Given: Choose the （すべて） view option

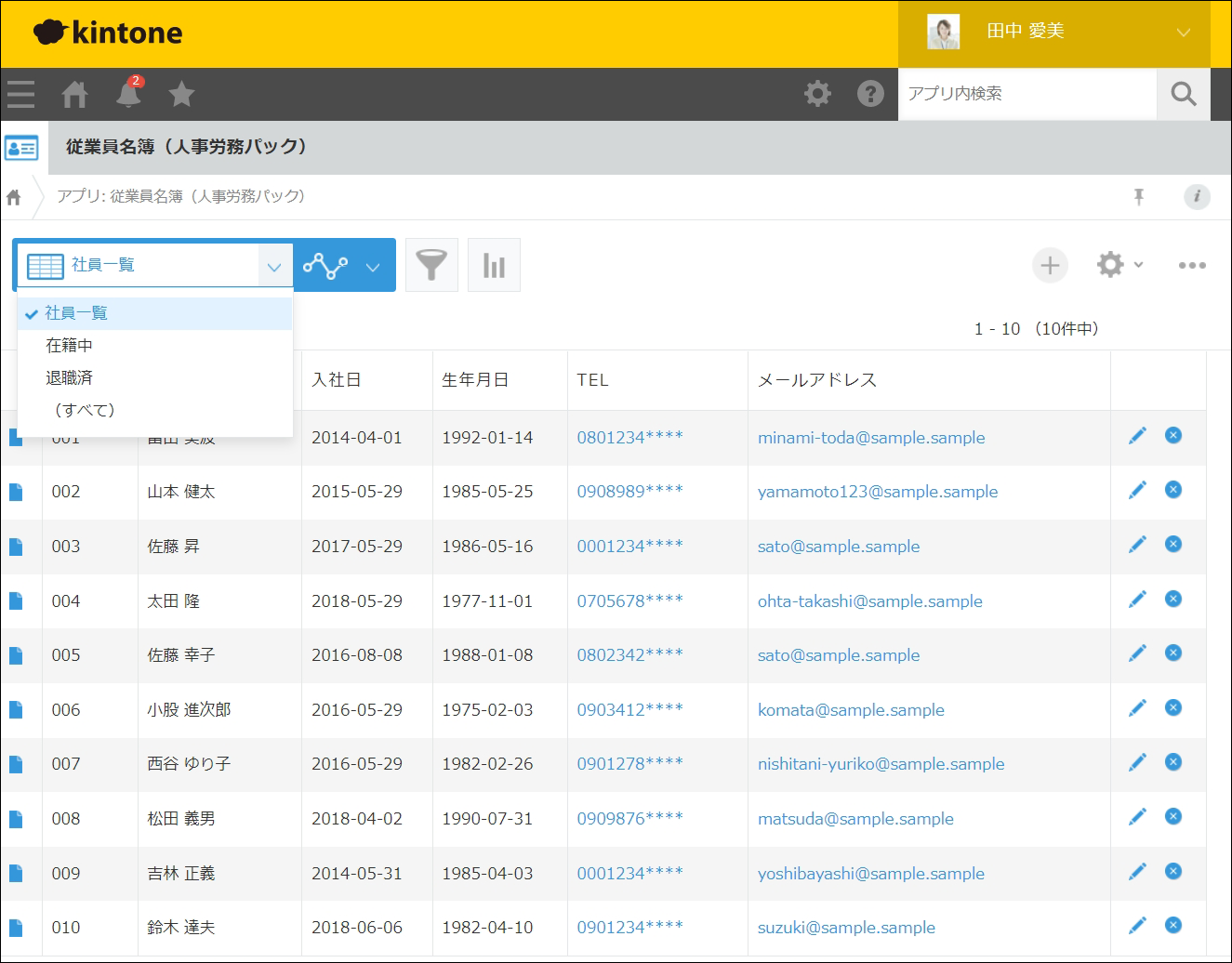Looking at the screenshot, I should pyautogui.click(x=84, y=410).
